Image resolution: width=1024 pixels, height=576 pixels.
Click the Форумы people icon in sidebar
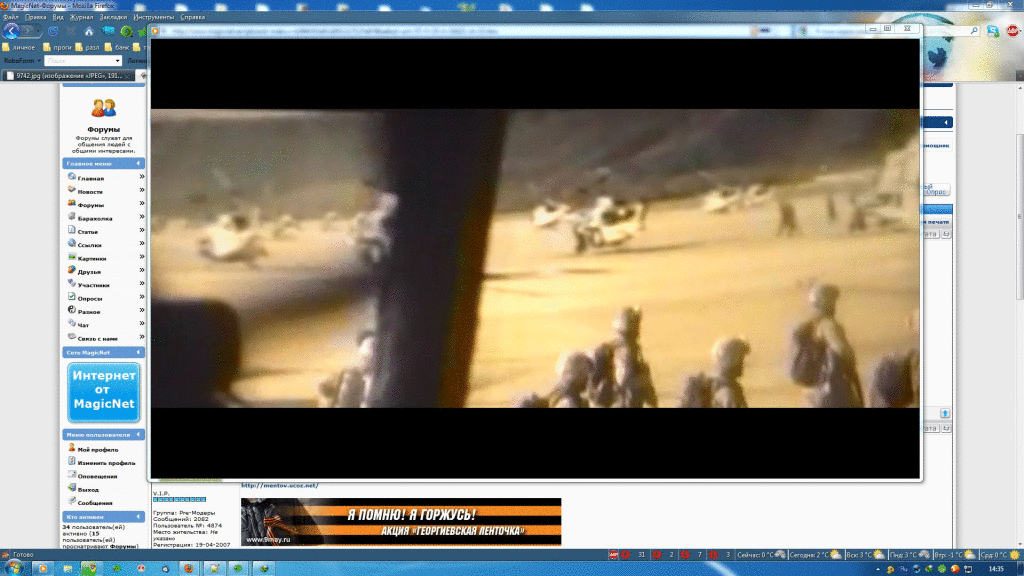coord(103,108)
